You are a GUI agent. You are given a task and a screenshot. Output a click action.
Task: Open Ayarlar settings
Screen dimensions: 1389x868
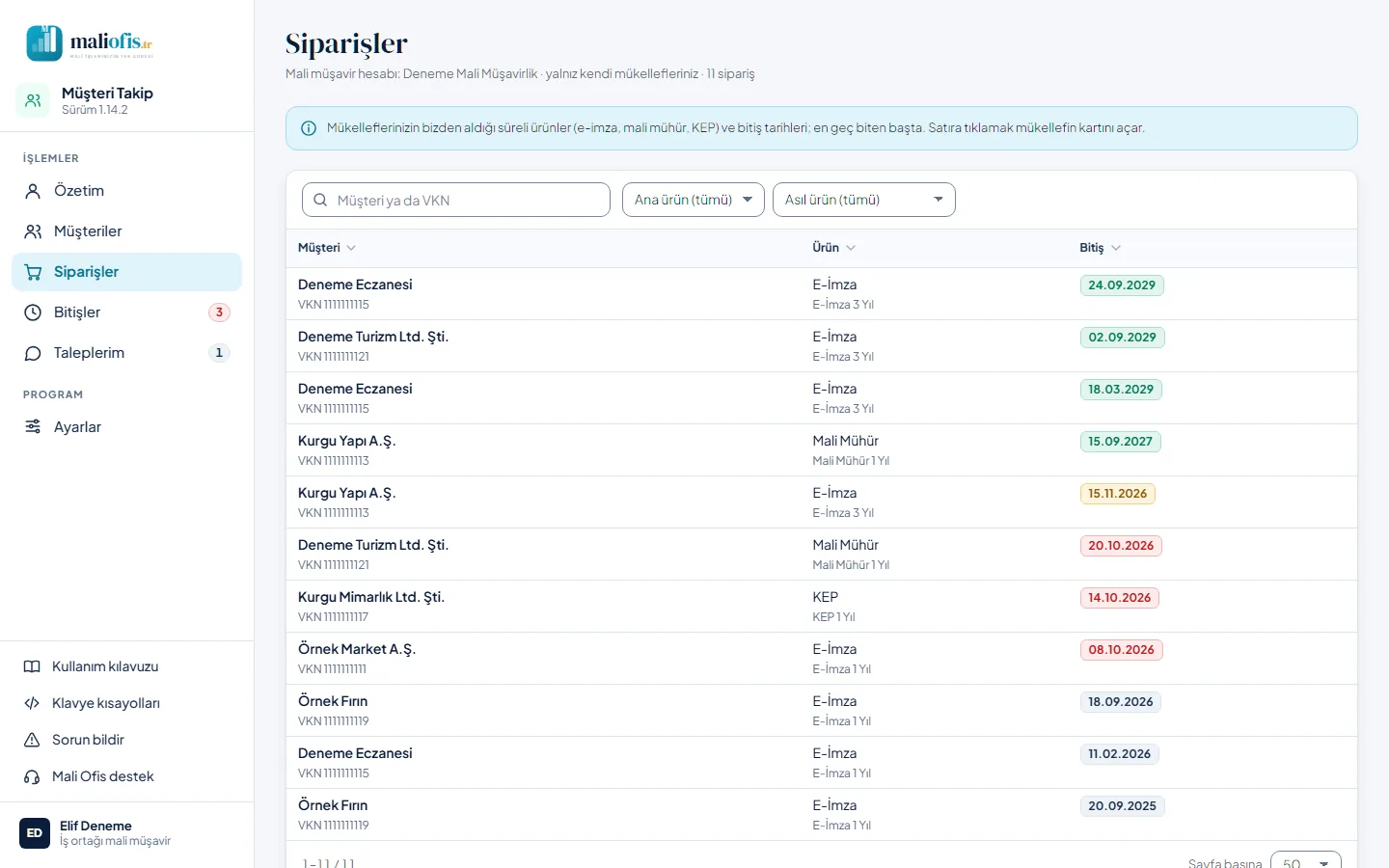point(126,427)
